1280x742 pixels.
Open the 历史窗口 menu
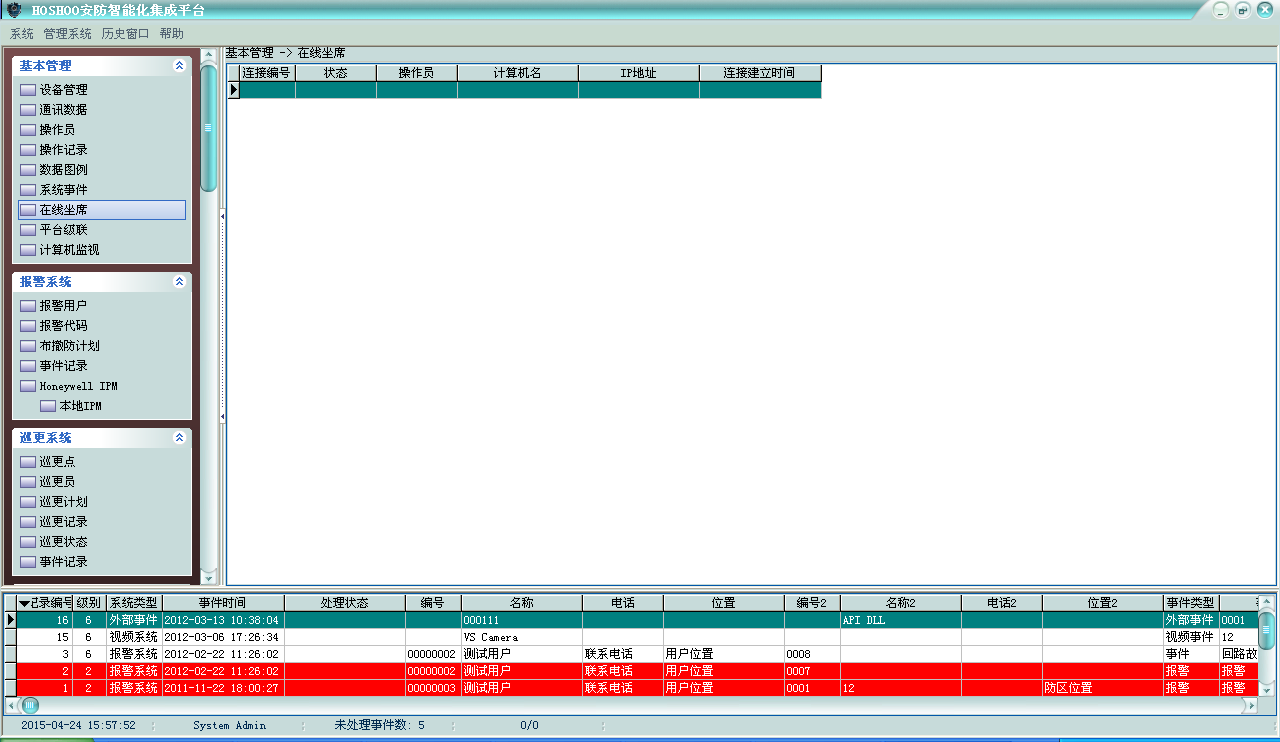(125, 34)
